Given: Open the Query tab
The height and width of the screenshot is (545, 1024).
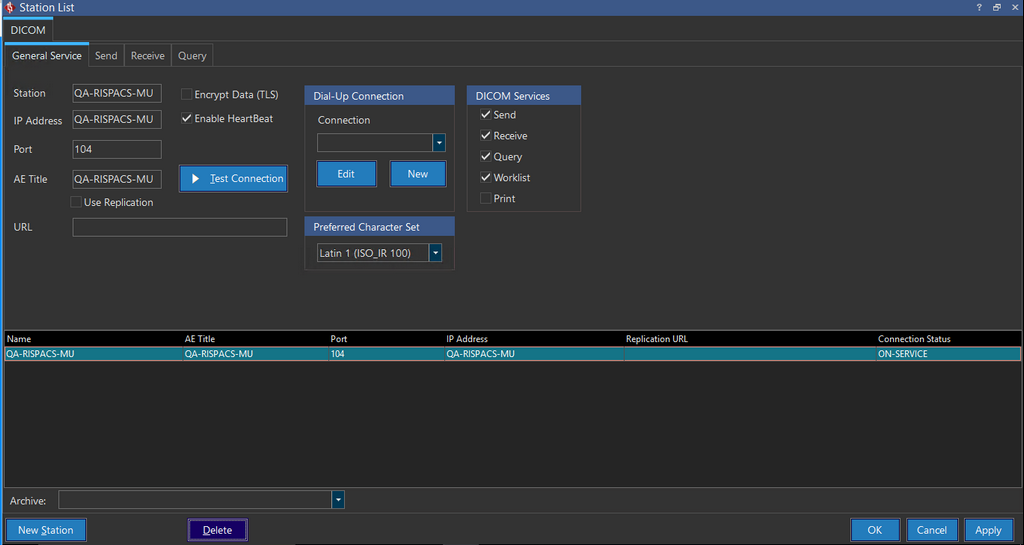Looking at the screenshot, I should click(192, 56).
